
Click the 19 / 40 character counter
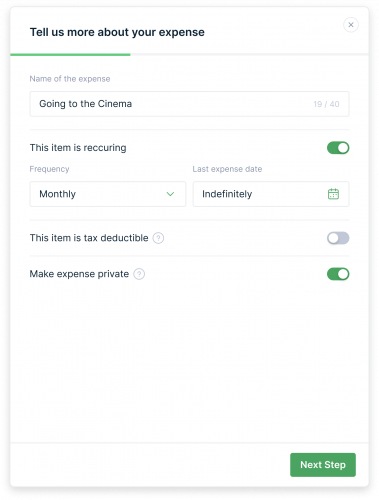pos(326,104)
